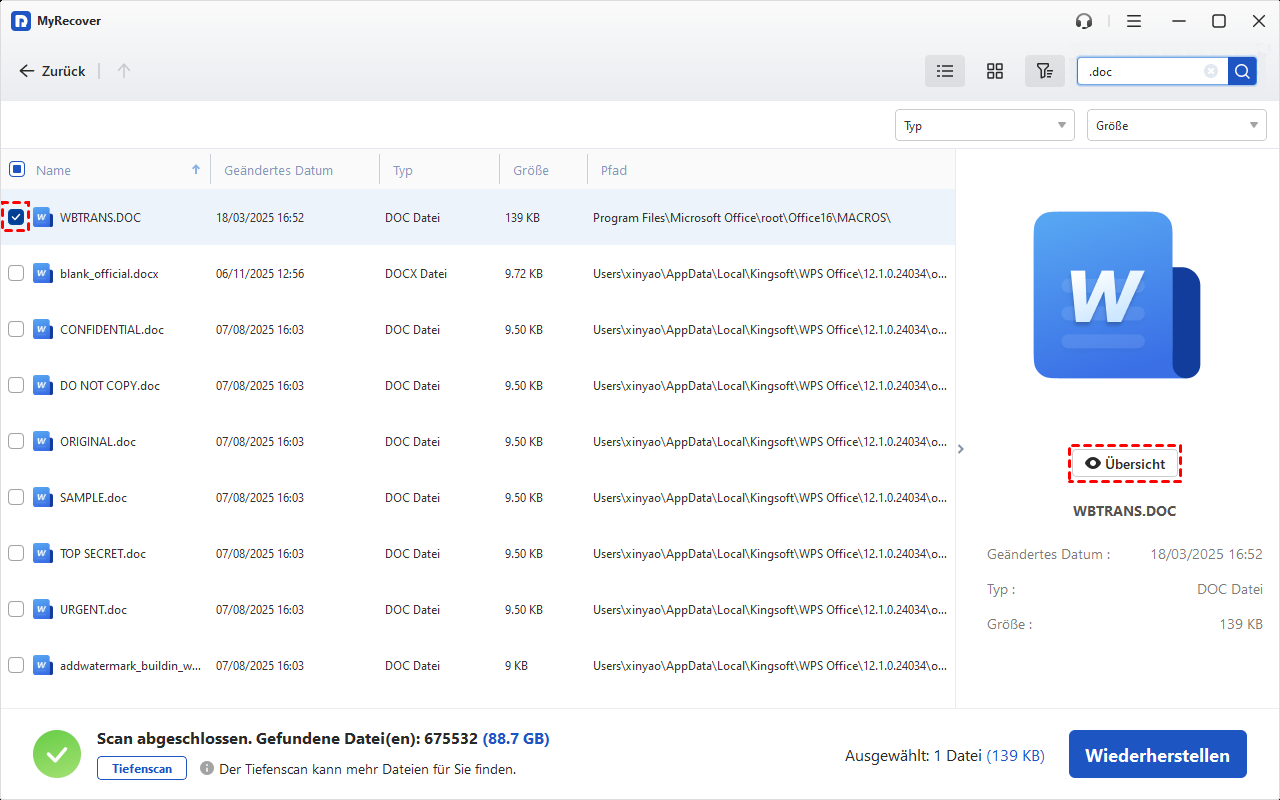This screenshot has height=800, width=1280.
Task: Click the search magnifier button
Action: click(1242, 71)
